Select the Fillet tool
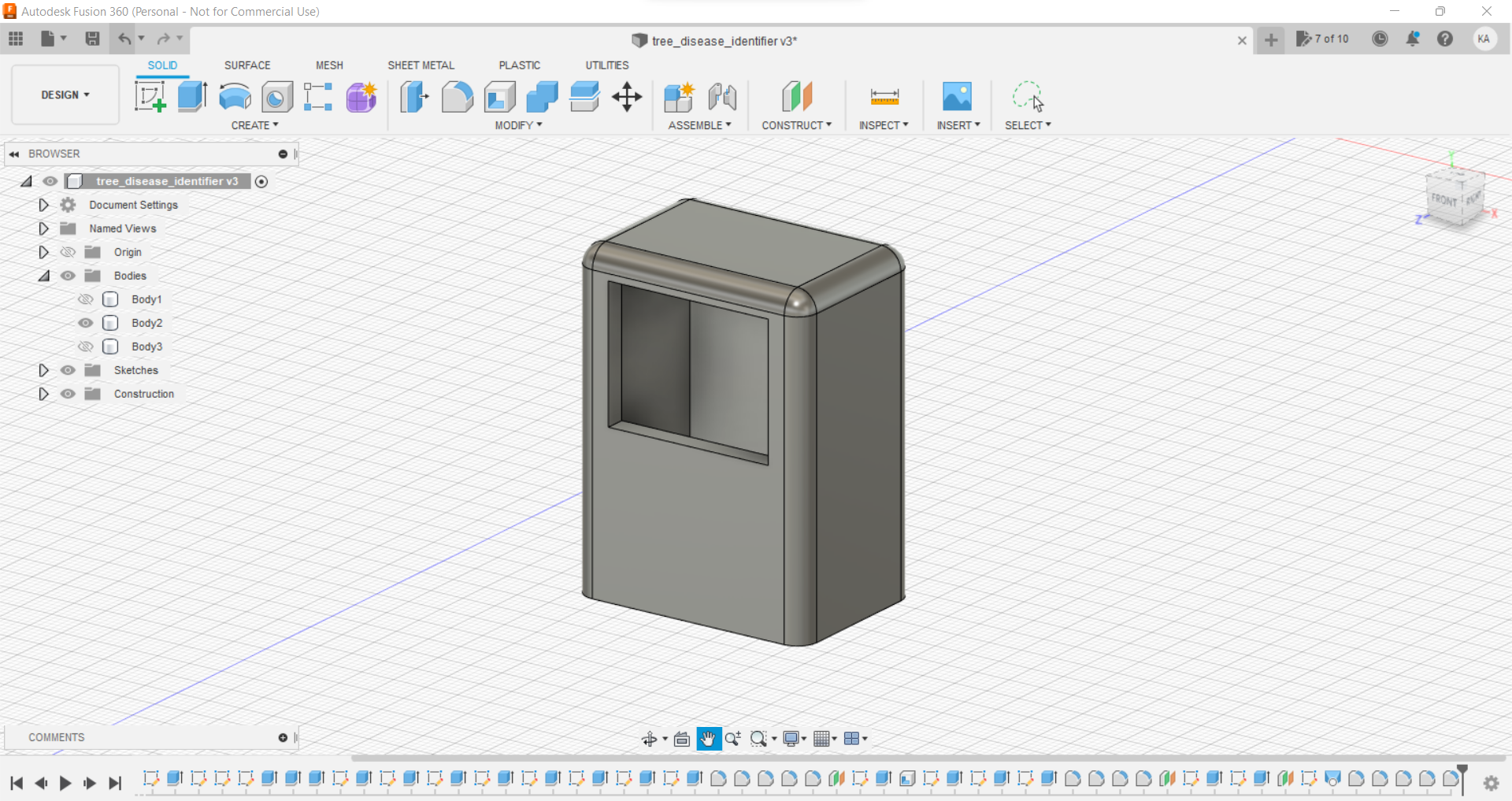This screenshot has width=1512, height=801. coord(457,97)
